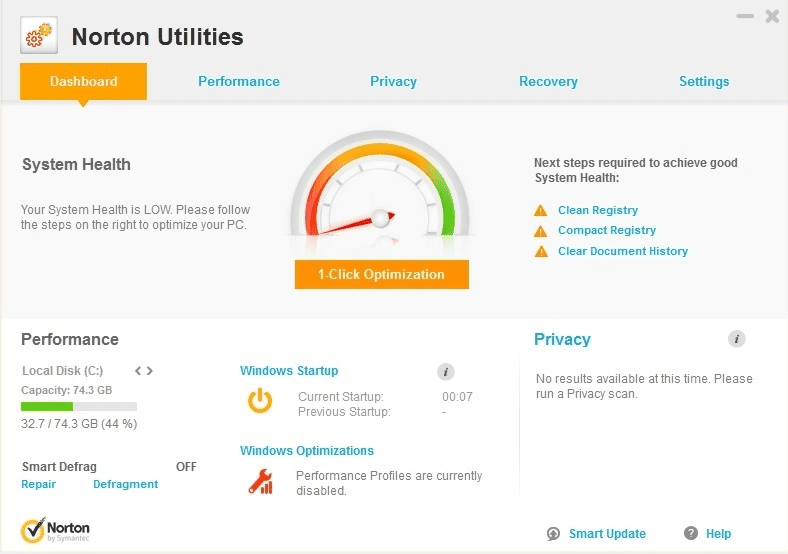Click the Norton Utilities gear logo icon
Screen dimensions: 788x554
(38, 37)
